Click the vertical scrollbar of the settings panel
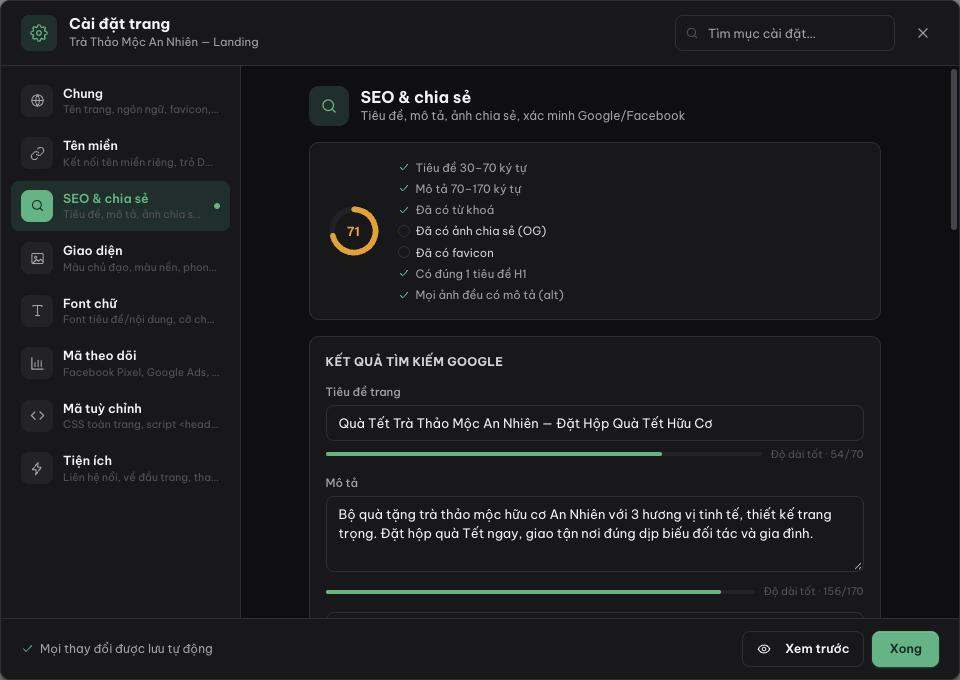This screenshot has height=680, width=960. (x=953, y=150)
